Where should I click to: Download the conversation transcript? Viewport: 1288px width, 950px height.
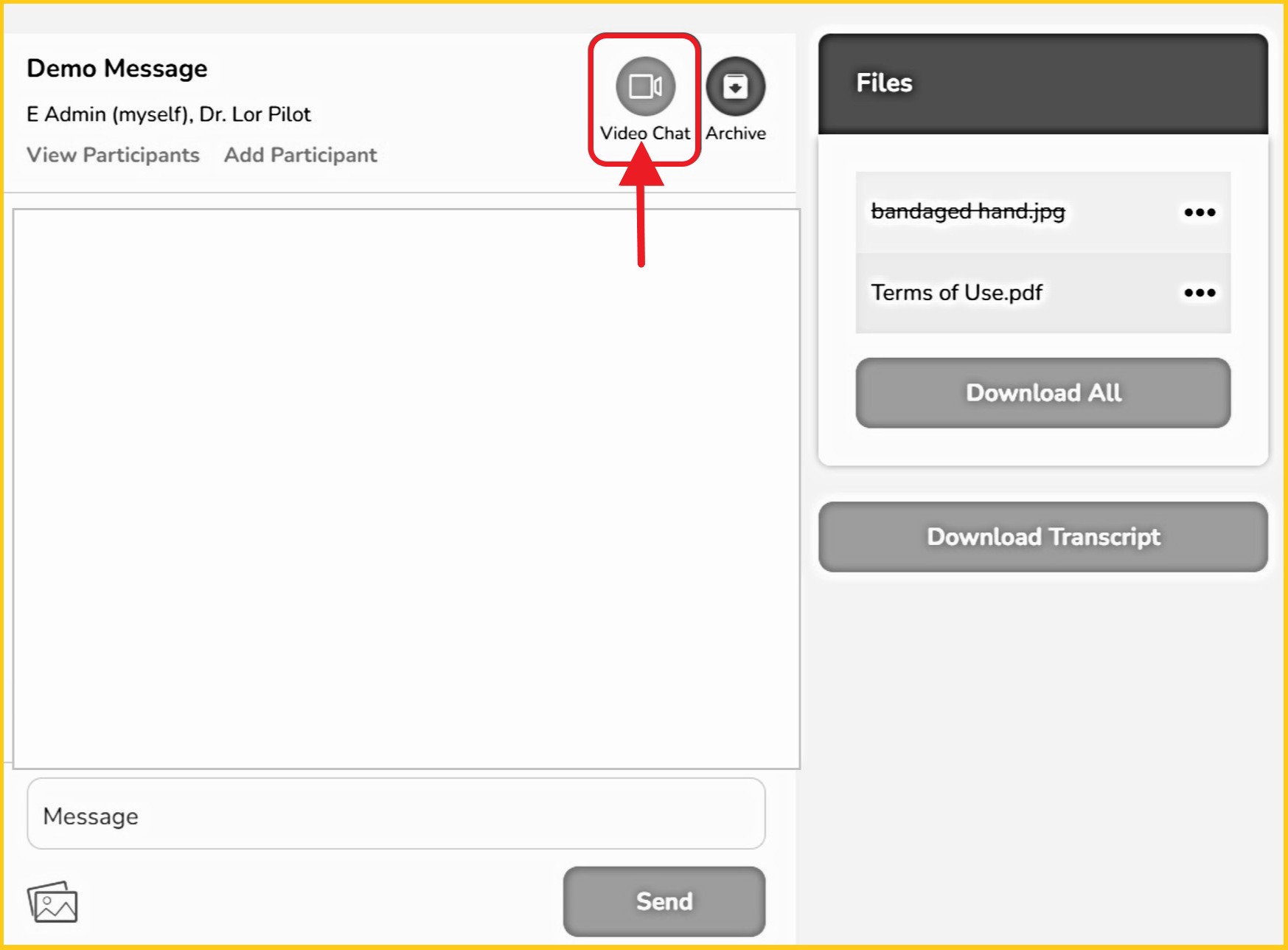[x=1042, y=537]
